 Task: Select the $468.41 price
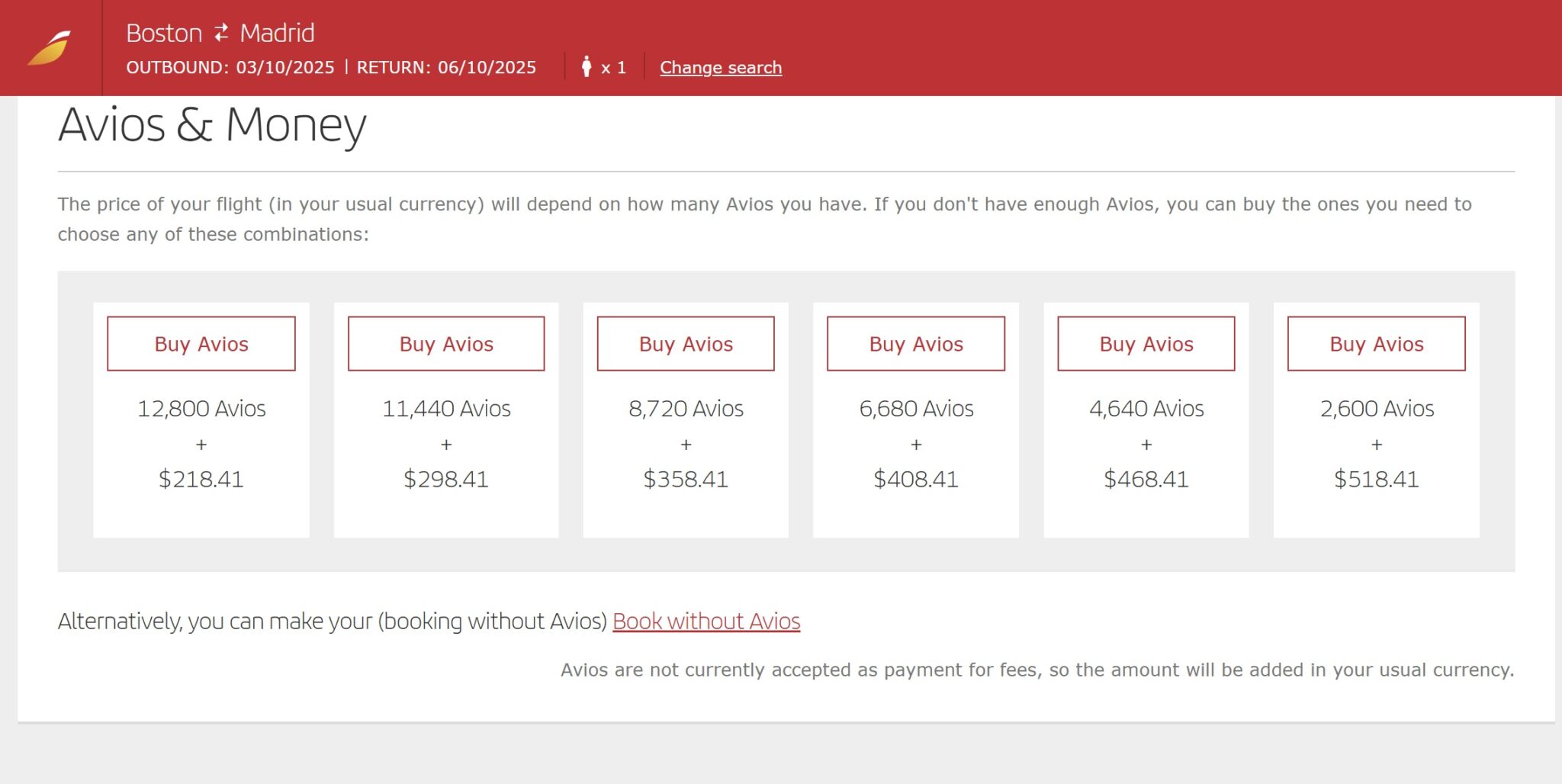[x=1146, y=479]
